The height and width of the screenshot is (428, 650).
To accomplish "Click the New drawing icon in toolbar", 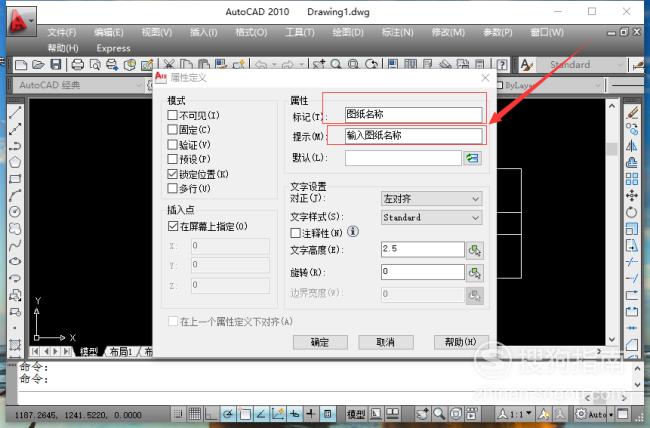I will coord(21,65).
